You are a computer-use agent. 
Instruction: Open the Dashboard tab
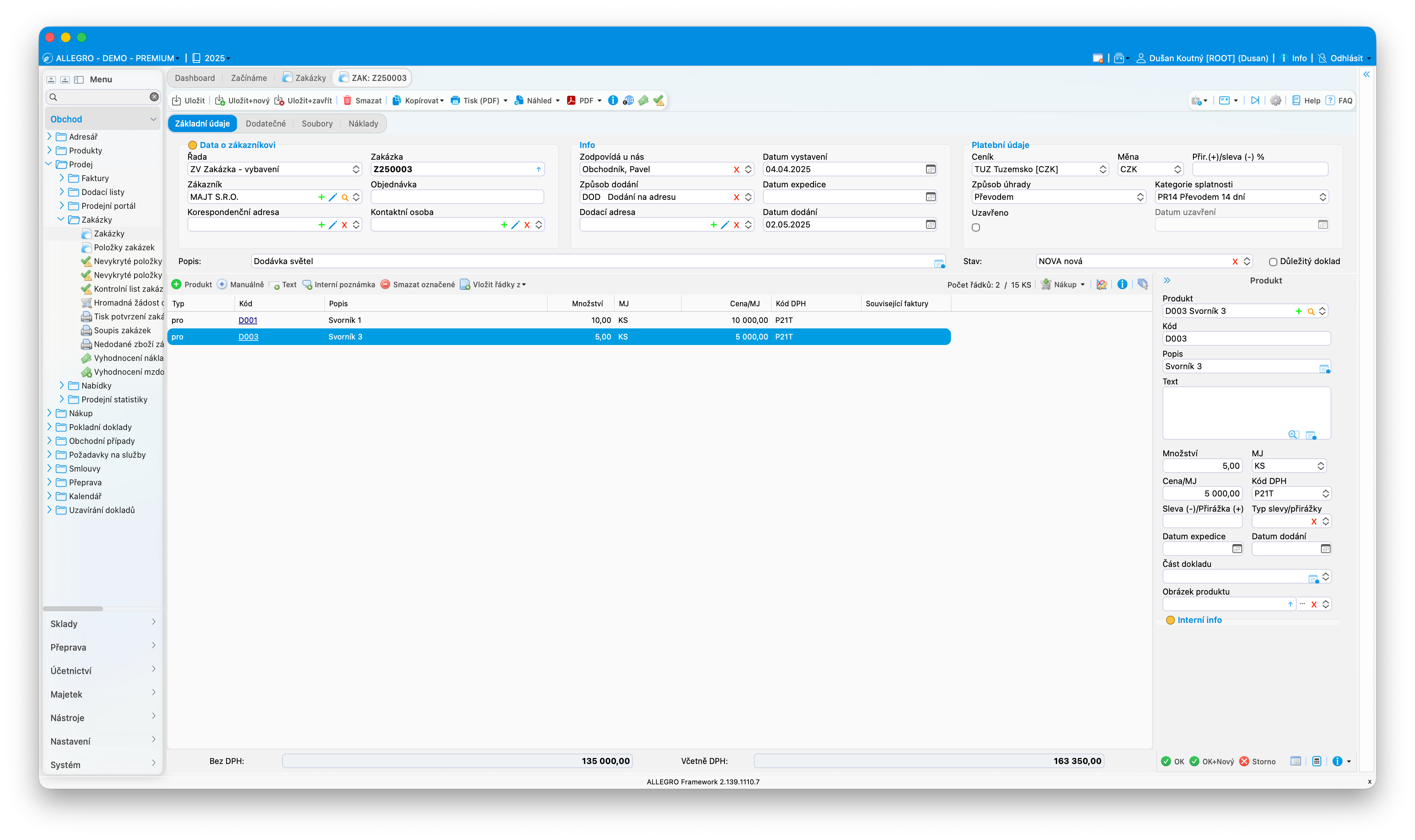click(195, 78)
